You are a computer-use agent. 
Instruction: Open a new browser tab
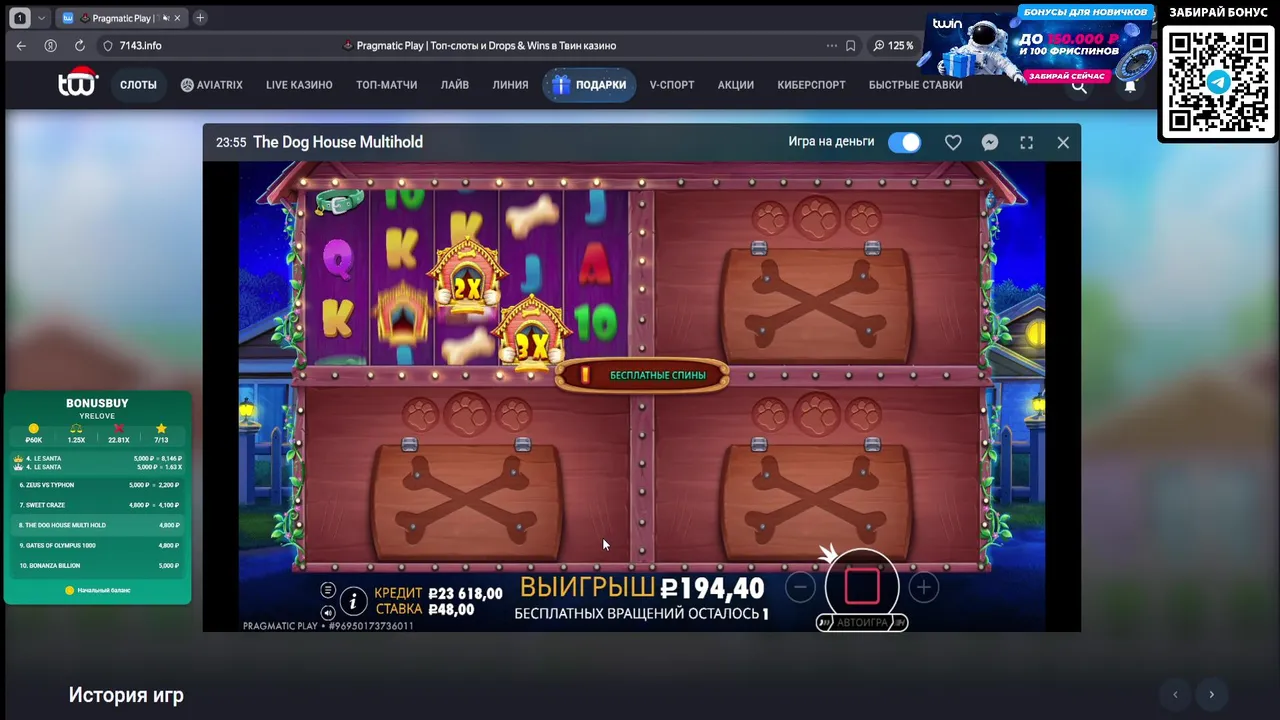200,18
